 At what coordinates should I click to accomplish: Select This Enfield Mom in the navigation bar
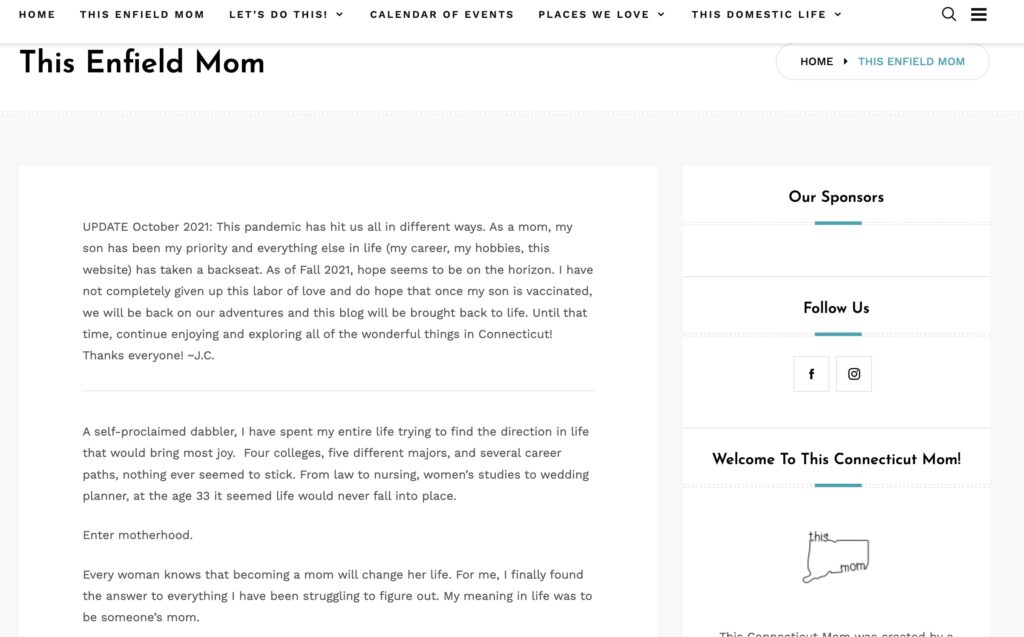tap(142, 15)
